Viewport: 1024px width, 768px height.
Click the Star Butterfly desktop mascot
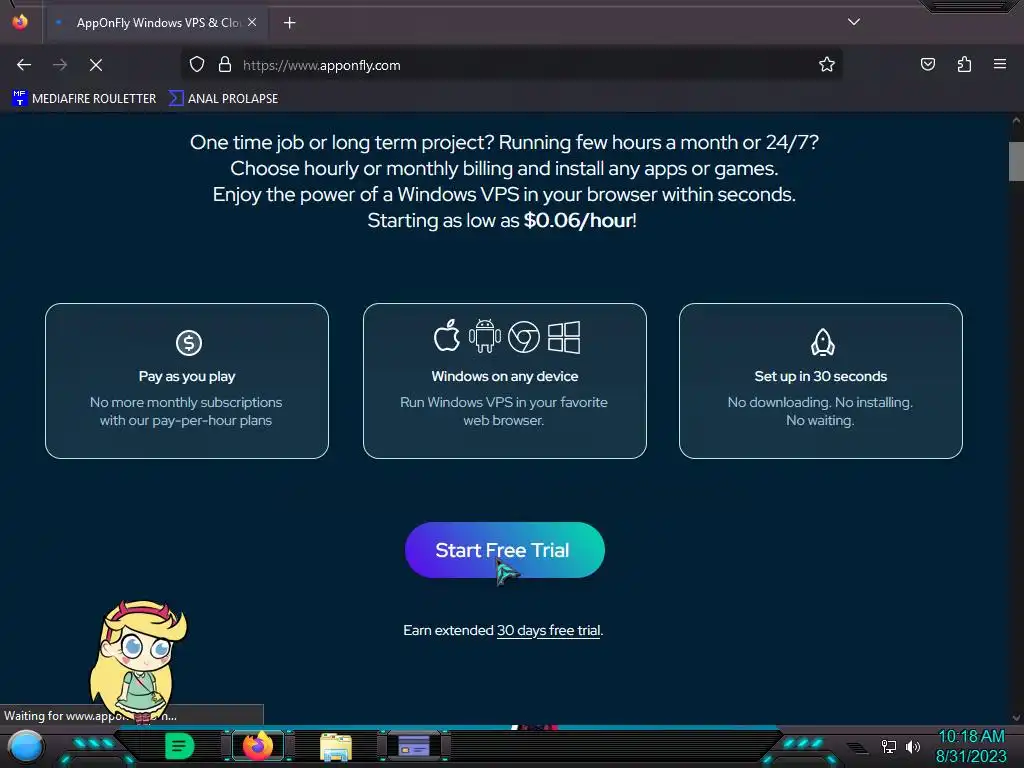pos(137,660)
